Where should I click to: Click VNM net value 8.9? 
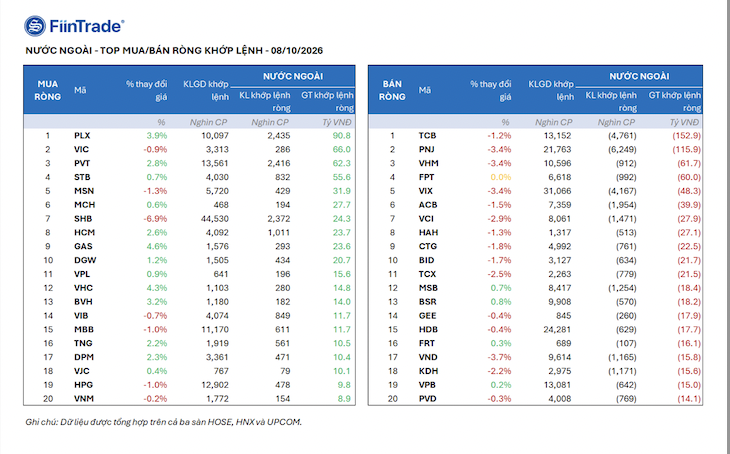coord(344,399)
